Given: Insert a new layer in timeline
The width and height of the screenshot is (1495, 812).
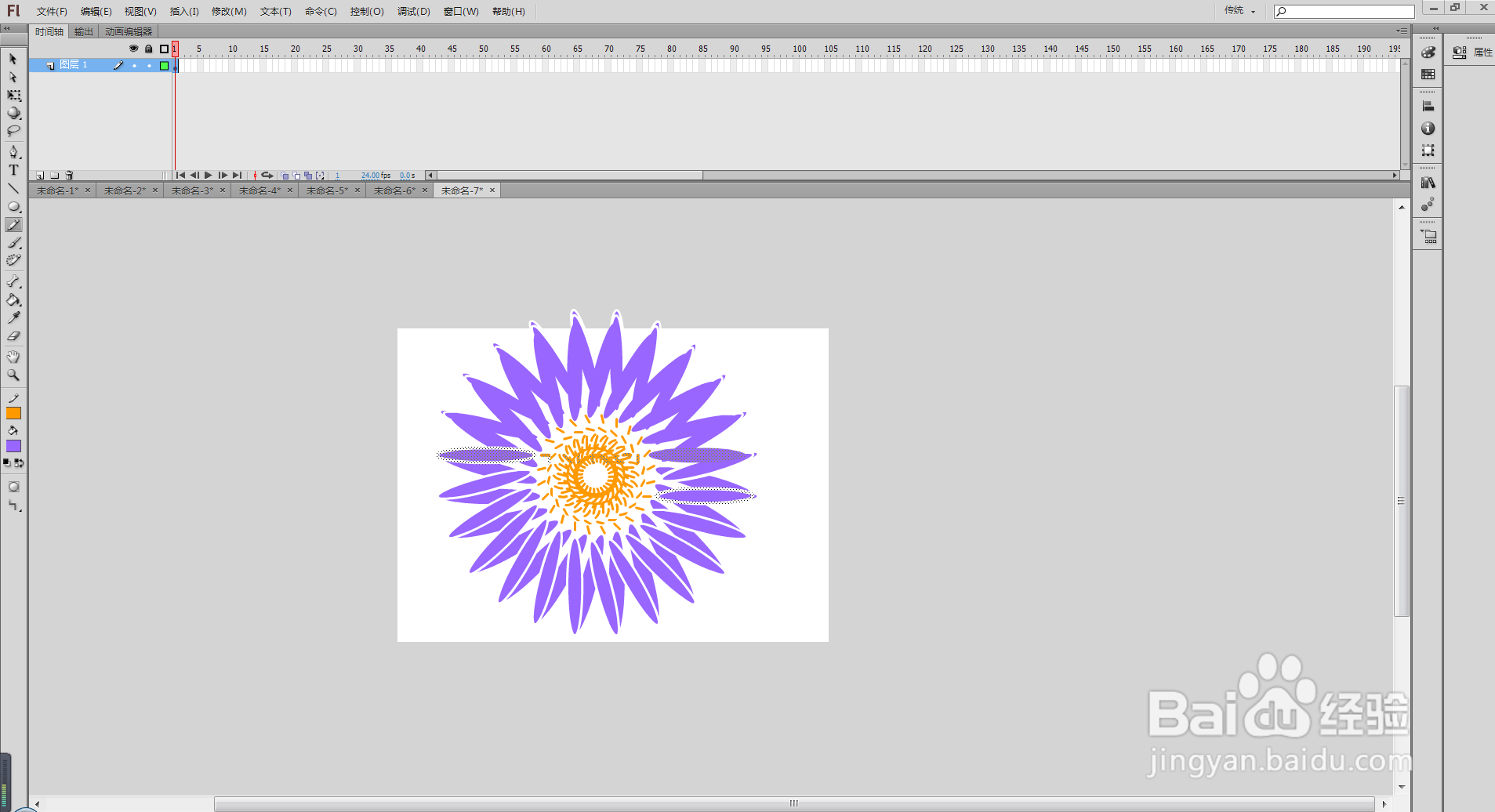Looking at the screenshot, I should (x=40, y=176).
